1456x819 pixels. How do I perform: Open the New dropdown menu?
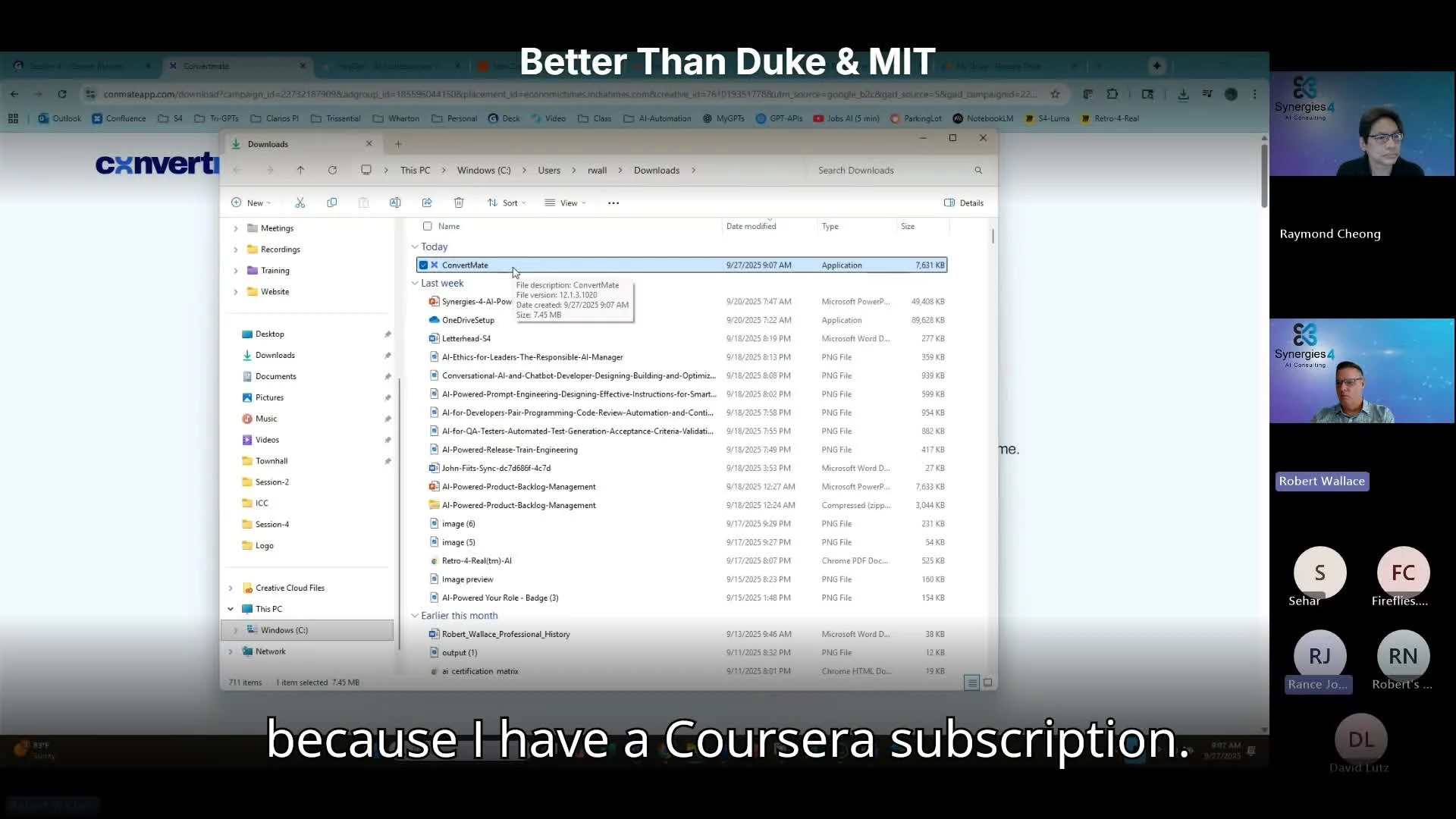click(x=251, y=203)
